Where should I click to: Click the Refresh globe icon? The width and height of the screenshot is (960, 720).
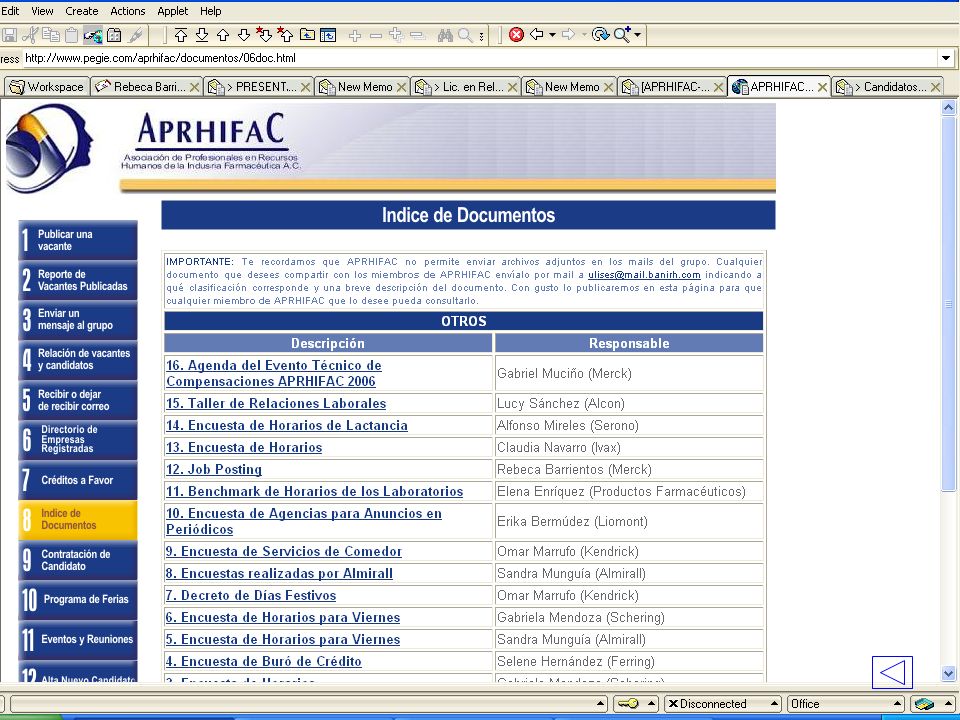(x=601, y=35)
